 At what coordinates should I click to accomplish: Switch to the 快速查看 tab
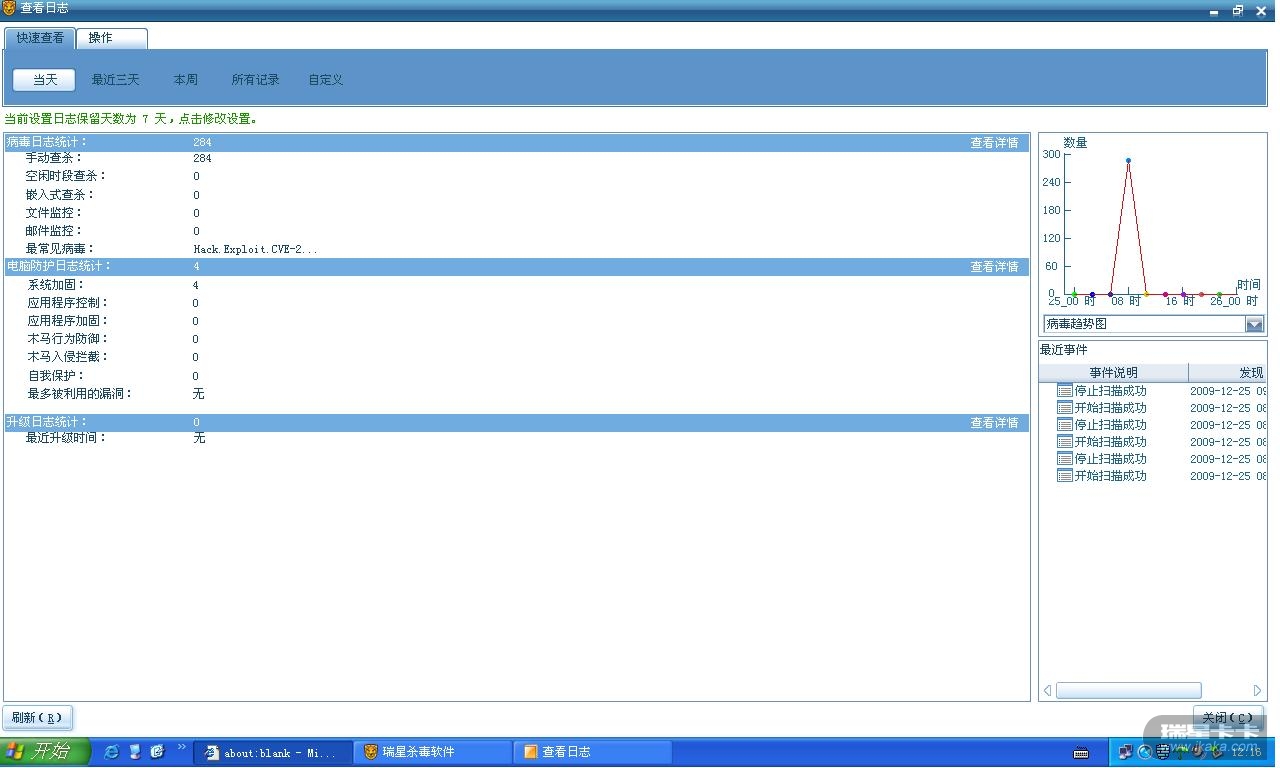40,38
